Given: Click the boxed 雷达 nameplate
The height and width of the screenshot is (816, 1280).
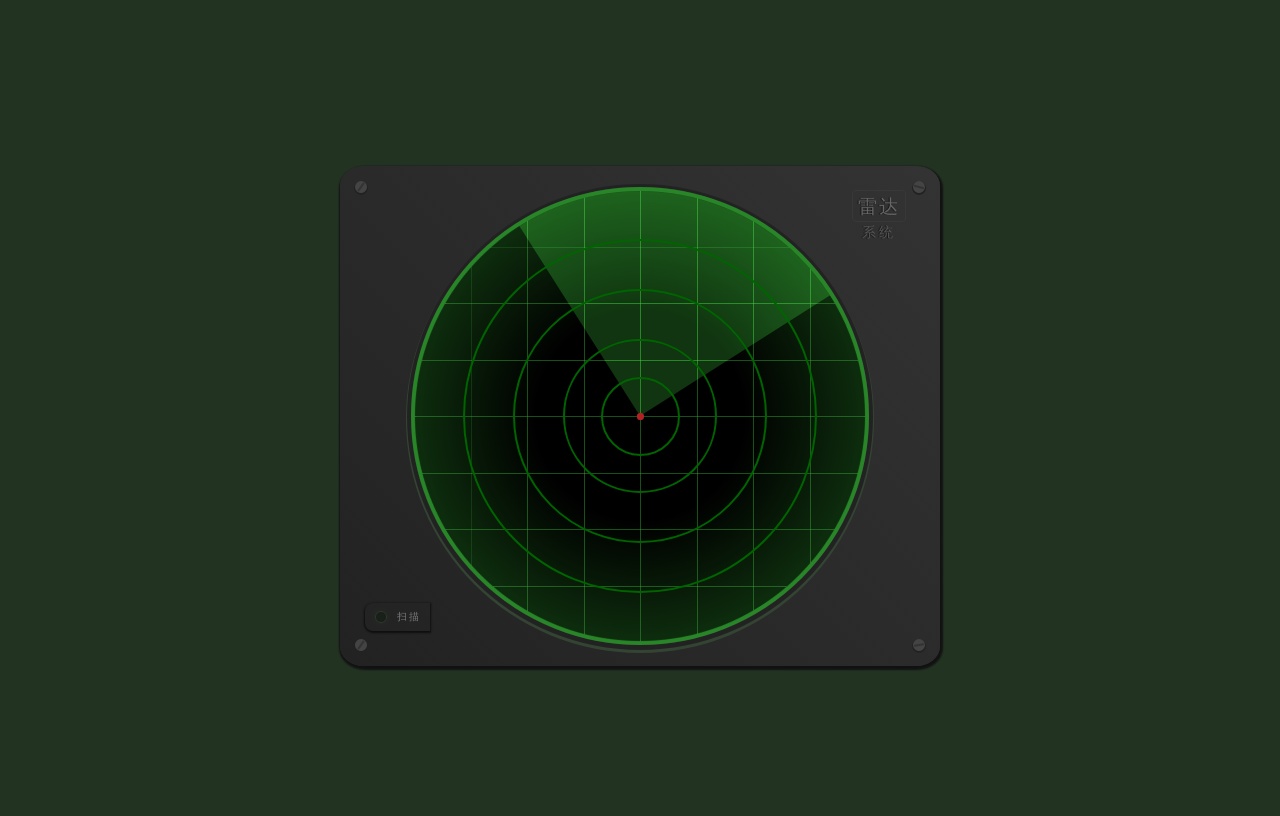Looking at the screenshot, I should click(878, 206).
